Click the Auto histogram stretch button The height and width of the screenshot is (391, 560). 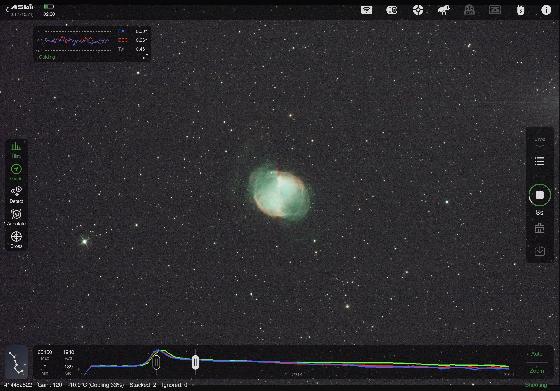pos(536,355)
